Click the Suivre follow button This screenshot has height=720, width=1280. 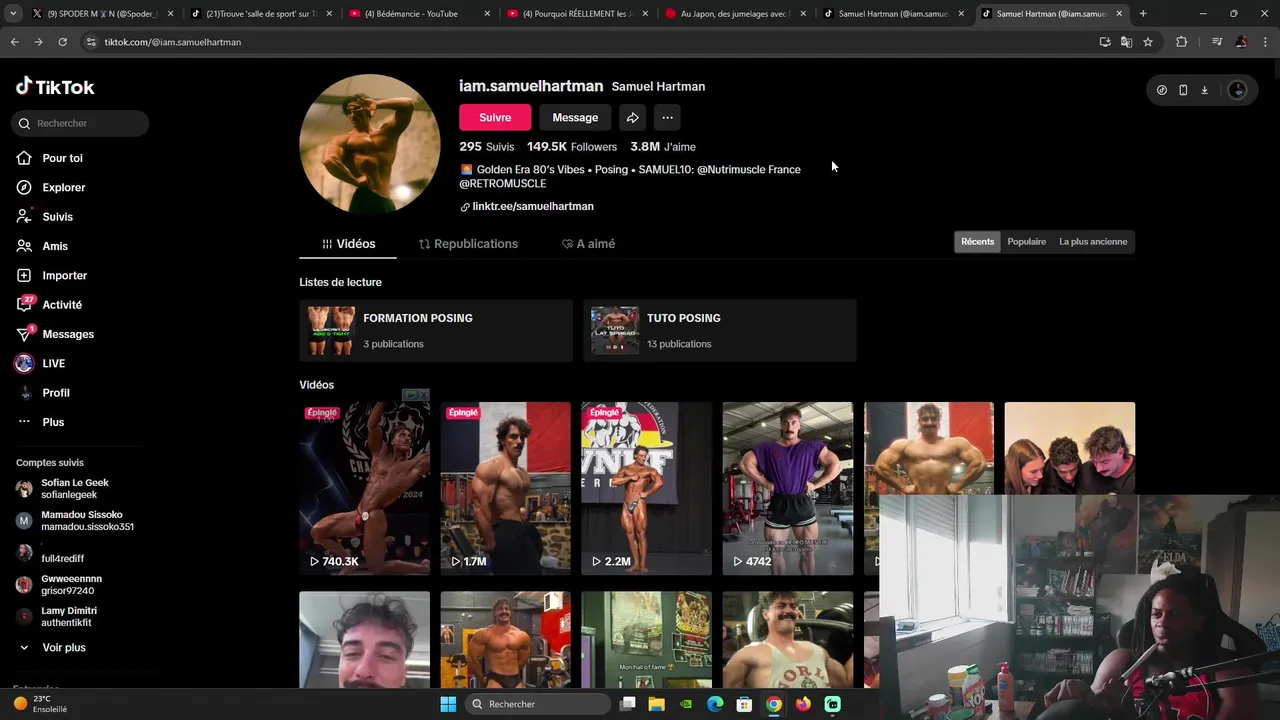coord(495,118)
